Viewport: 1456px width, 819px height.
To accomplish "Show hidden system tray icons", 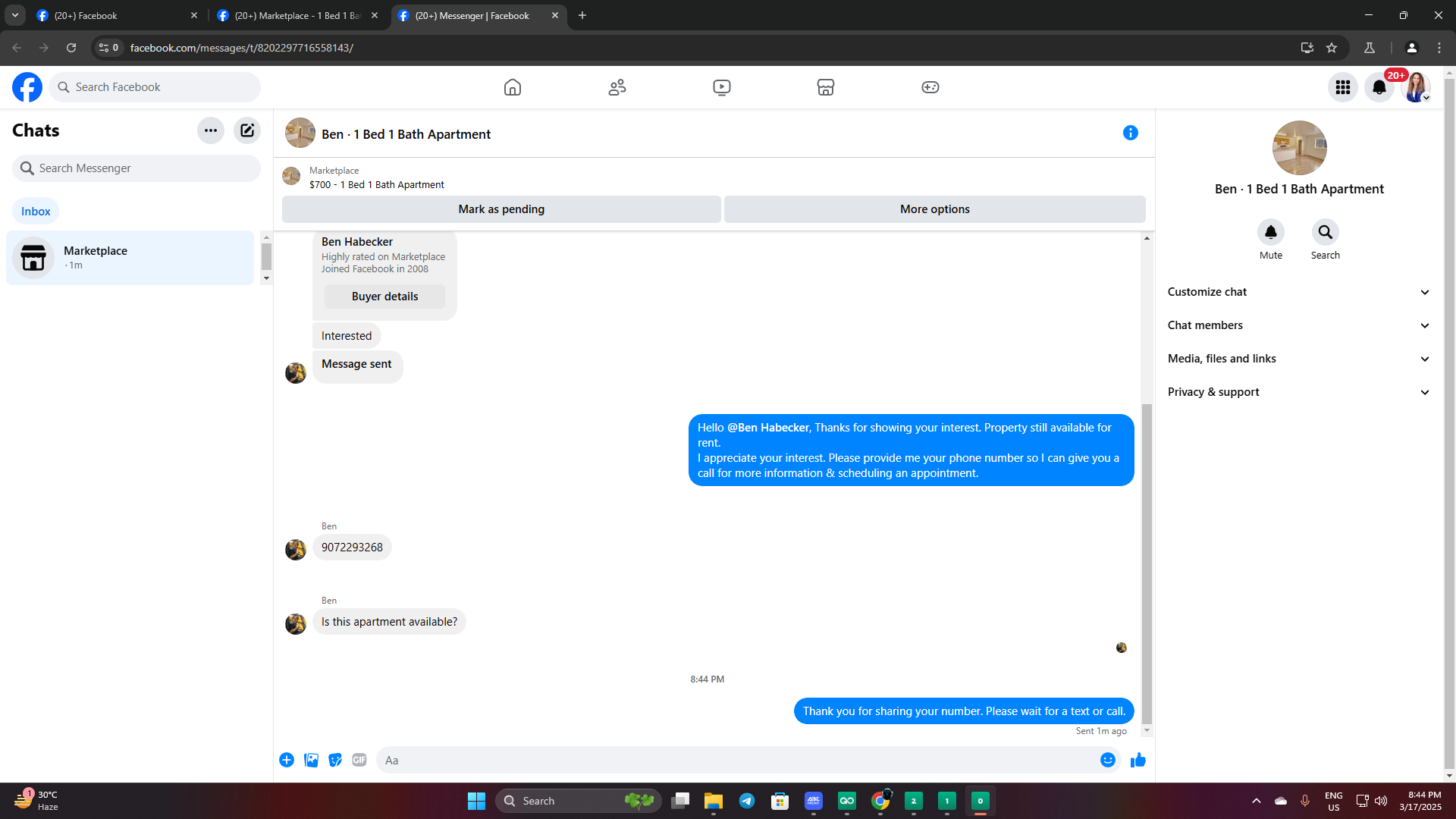I will coord(1257,801).
